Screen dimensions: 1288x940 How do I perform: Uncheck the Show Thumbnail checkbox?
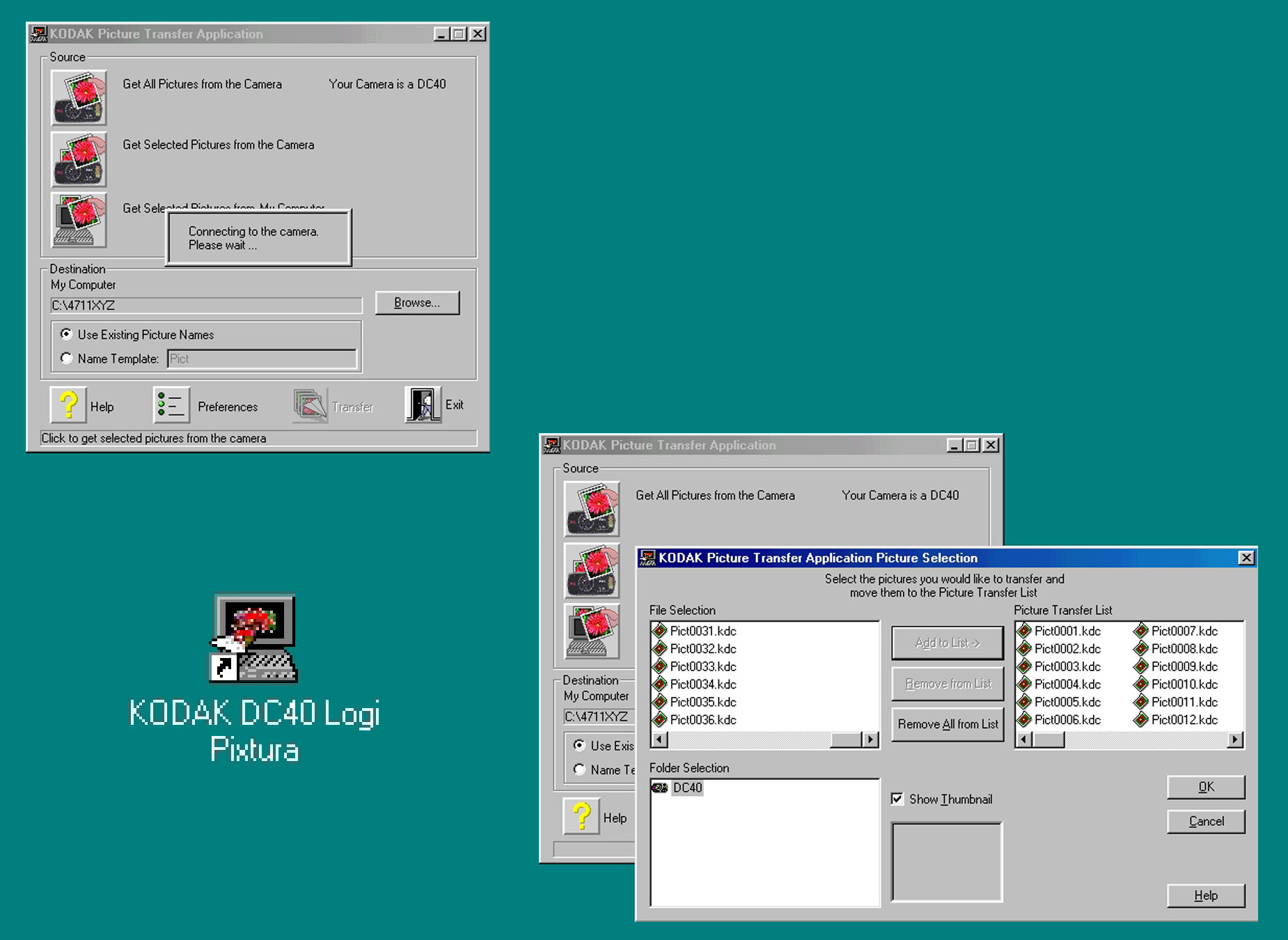897,799
